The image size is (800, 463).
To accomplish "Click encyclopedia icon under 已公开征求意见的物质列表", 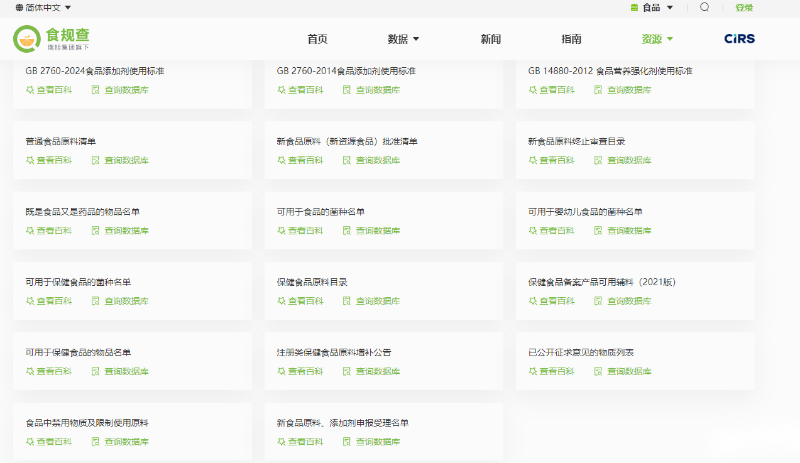I will click(533, 372).
